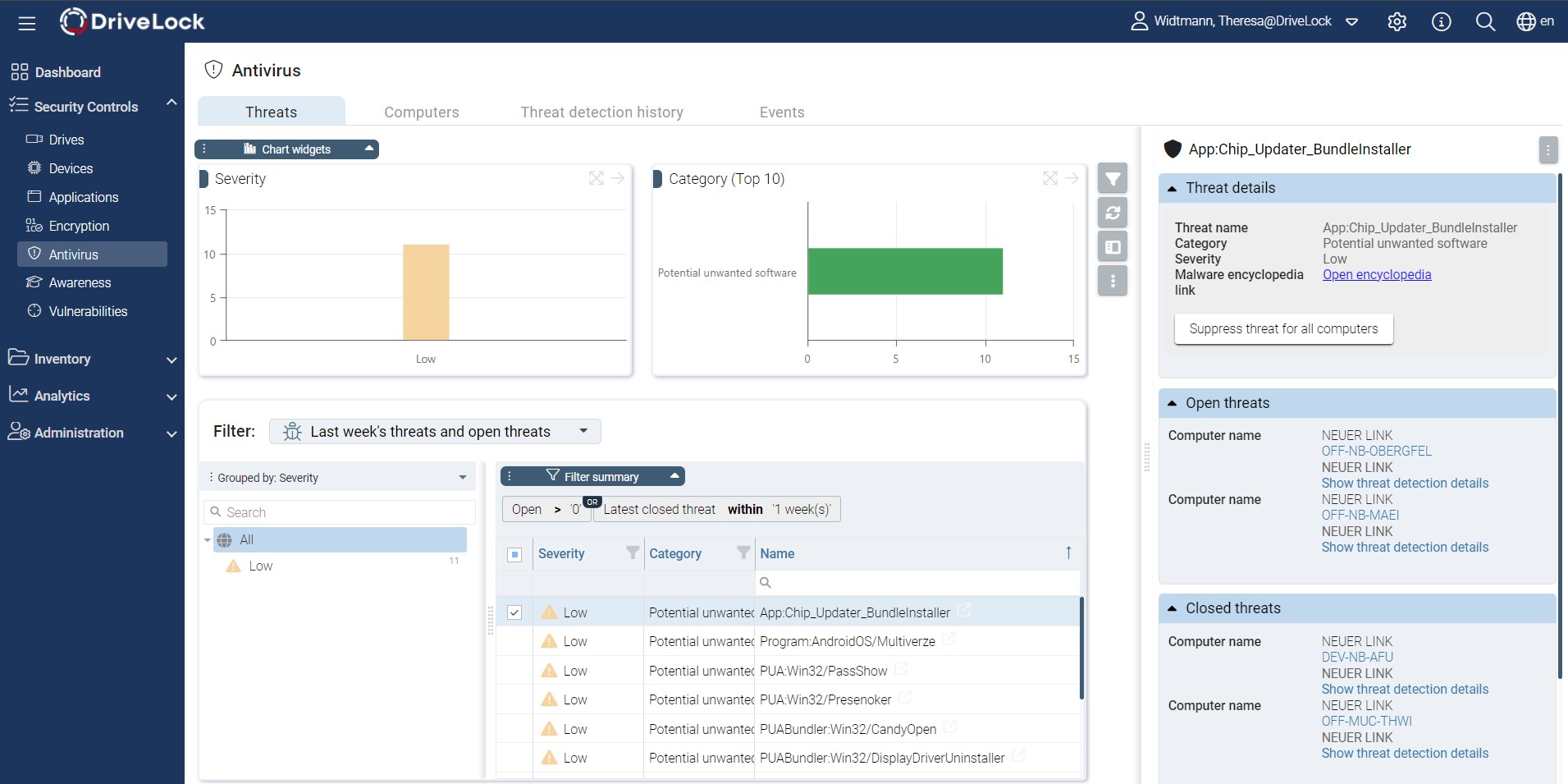
Task: Click Category widget arrow icon
Action: (1072, 178)
